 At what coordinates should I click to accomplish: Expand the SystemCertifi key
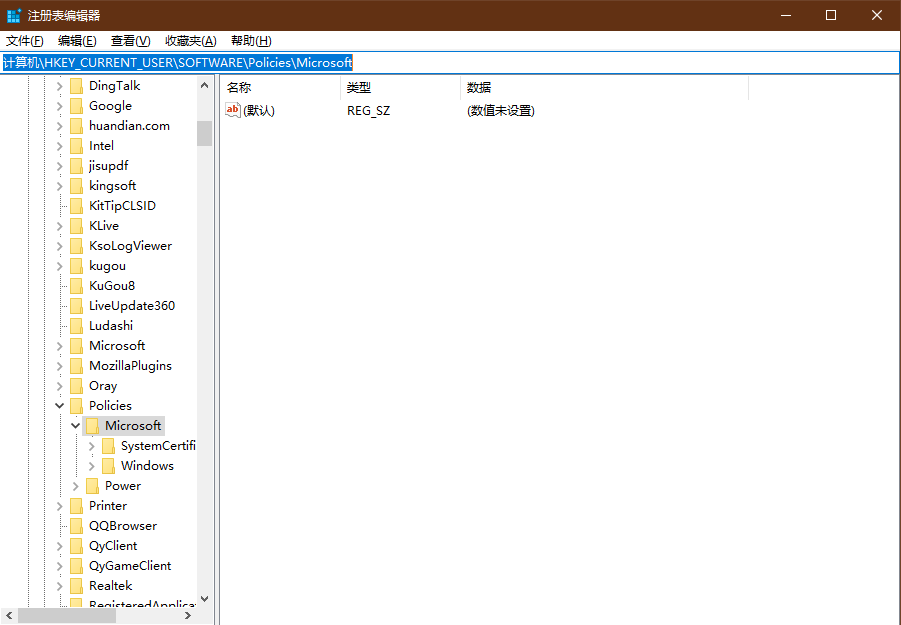click(x=91, y=446)
